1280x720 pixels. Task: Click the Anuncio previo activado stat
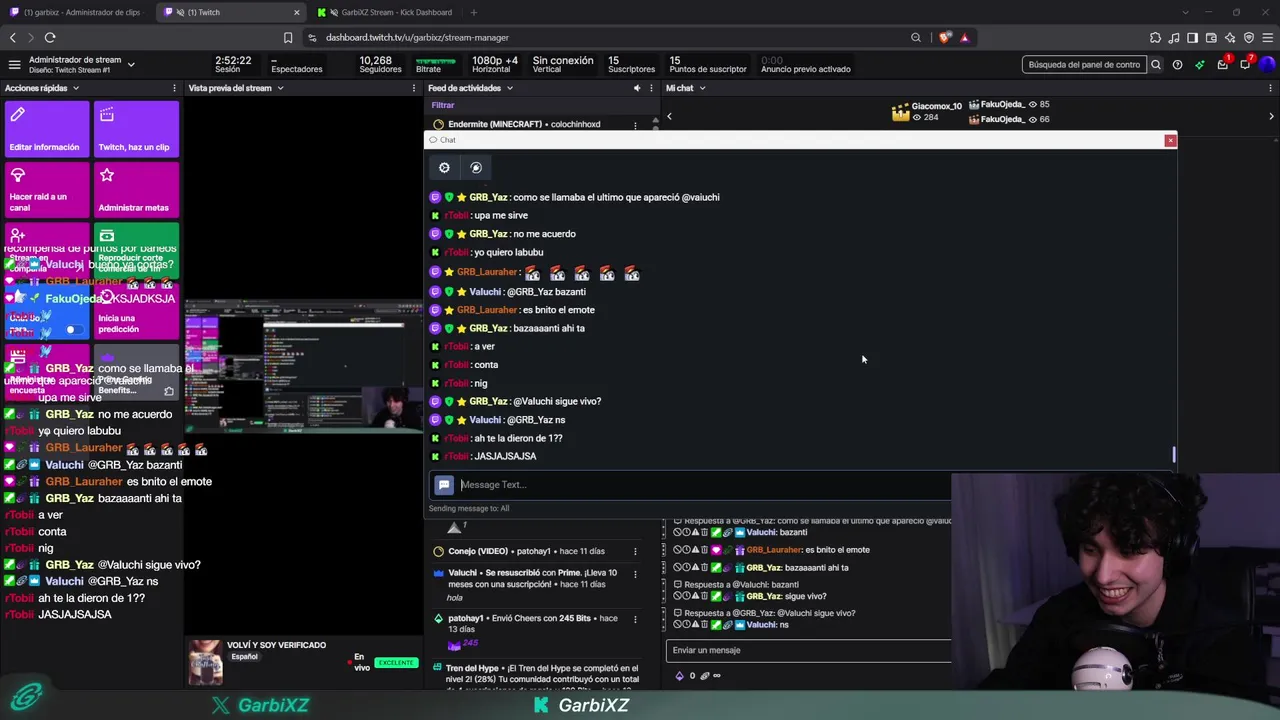point(805,64)
